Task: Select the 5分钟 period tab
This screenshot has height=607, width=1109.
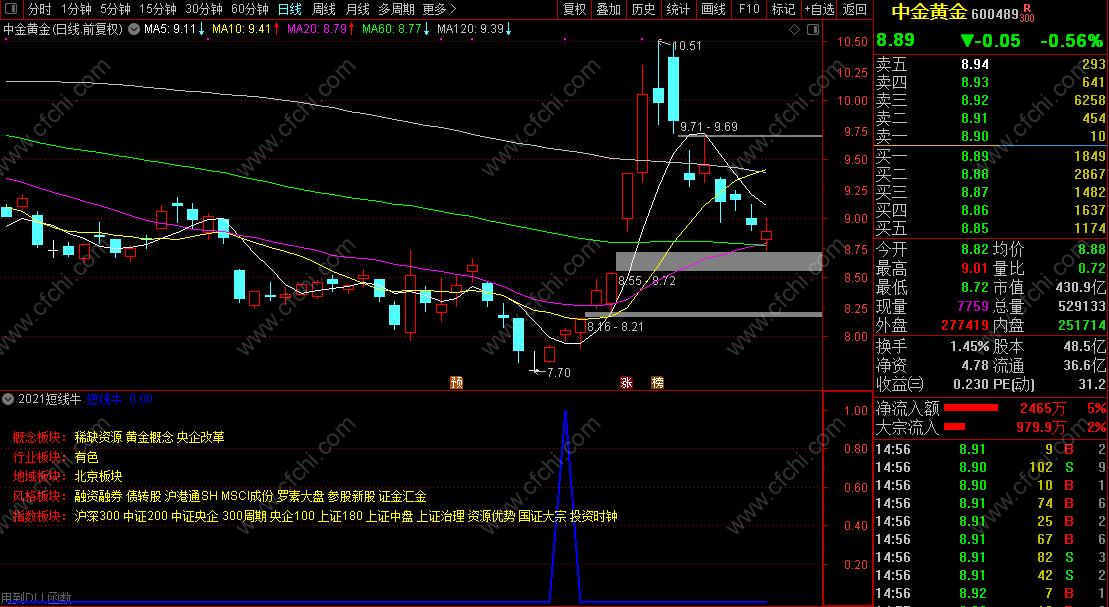Action: pyautogui.click(x=115, y=9)
